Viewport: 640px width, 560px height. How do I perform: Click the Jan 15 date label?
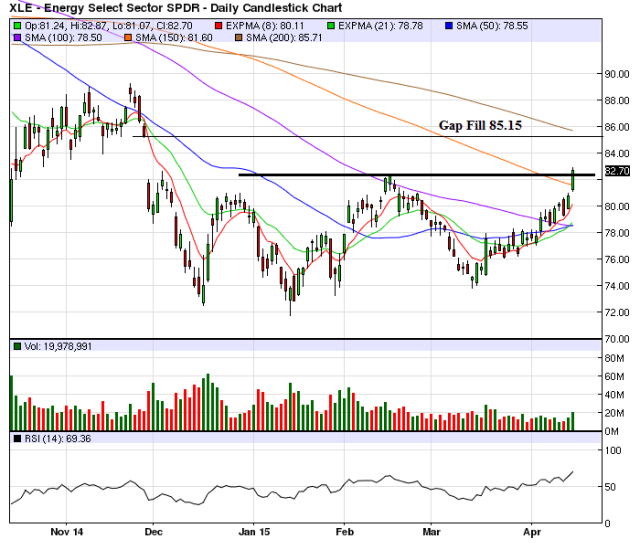pos(256,534)
